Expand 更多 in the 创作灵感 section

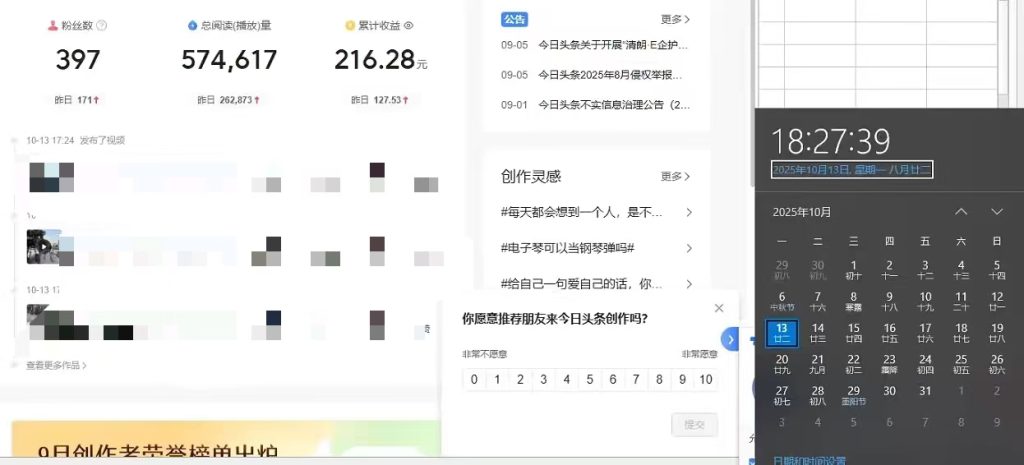[675, 177]
